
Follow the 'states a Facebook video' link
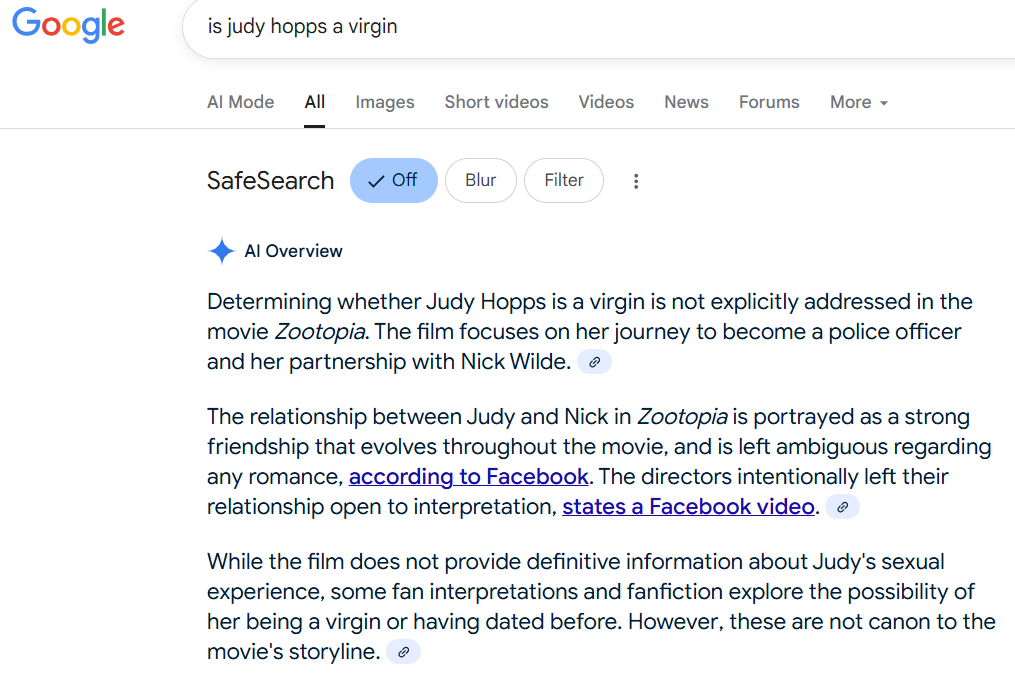click(x=688, y=507)
